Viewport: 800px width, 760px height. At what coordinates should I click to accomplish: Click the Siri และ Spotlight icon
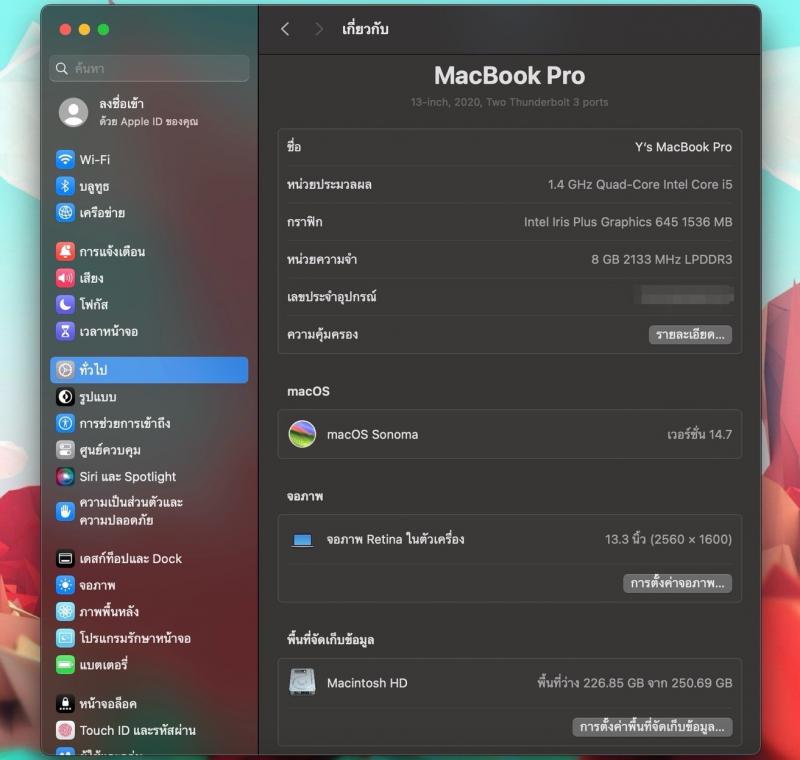(x=65, y=476)
